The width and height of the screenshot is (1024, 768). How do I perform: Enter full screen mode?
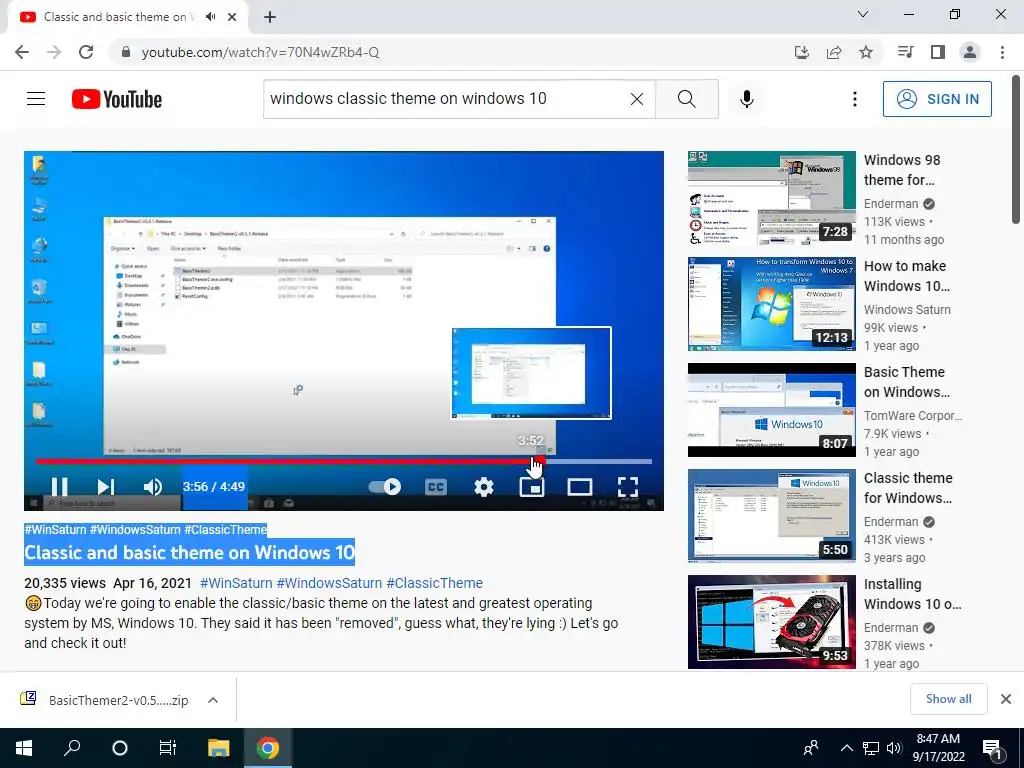click(x=628, y=487)
